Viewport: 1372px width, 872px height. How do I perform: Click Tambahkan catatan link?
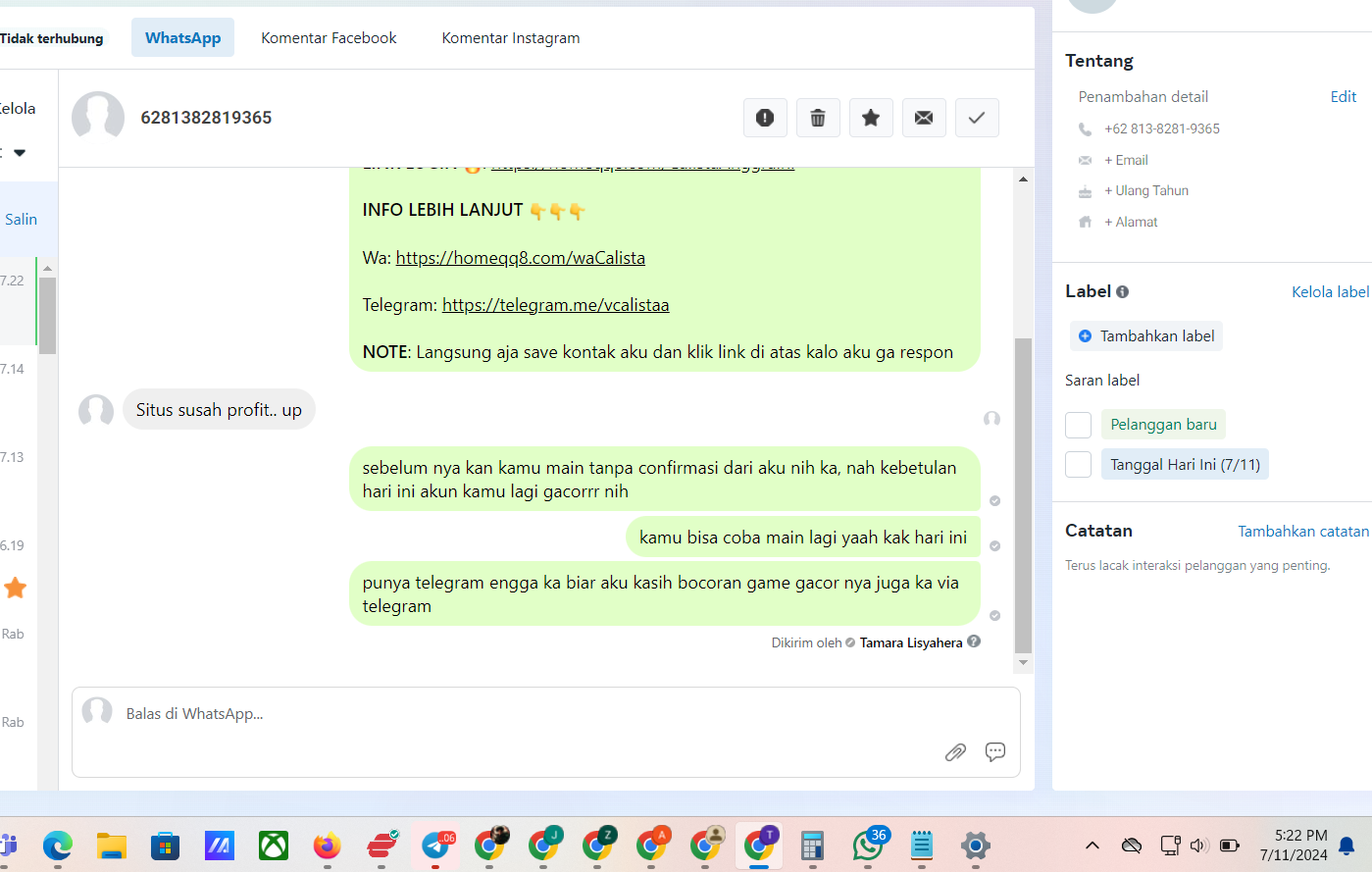(x=1303, y=532)
